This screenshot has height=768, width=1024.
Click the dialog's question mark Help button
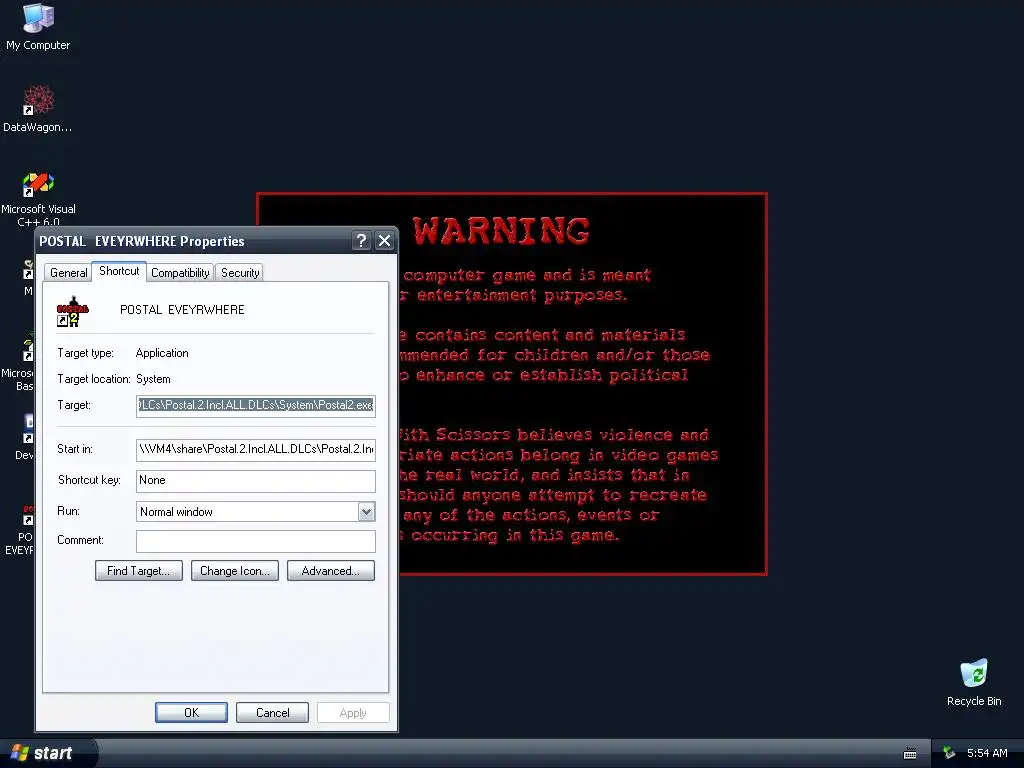[361, 240]
